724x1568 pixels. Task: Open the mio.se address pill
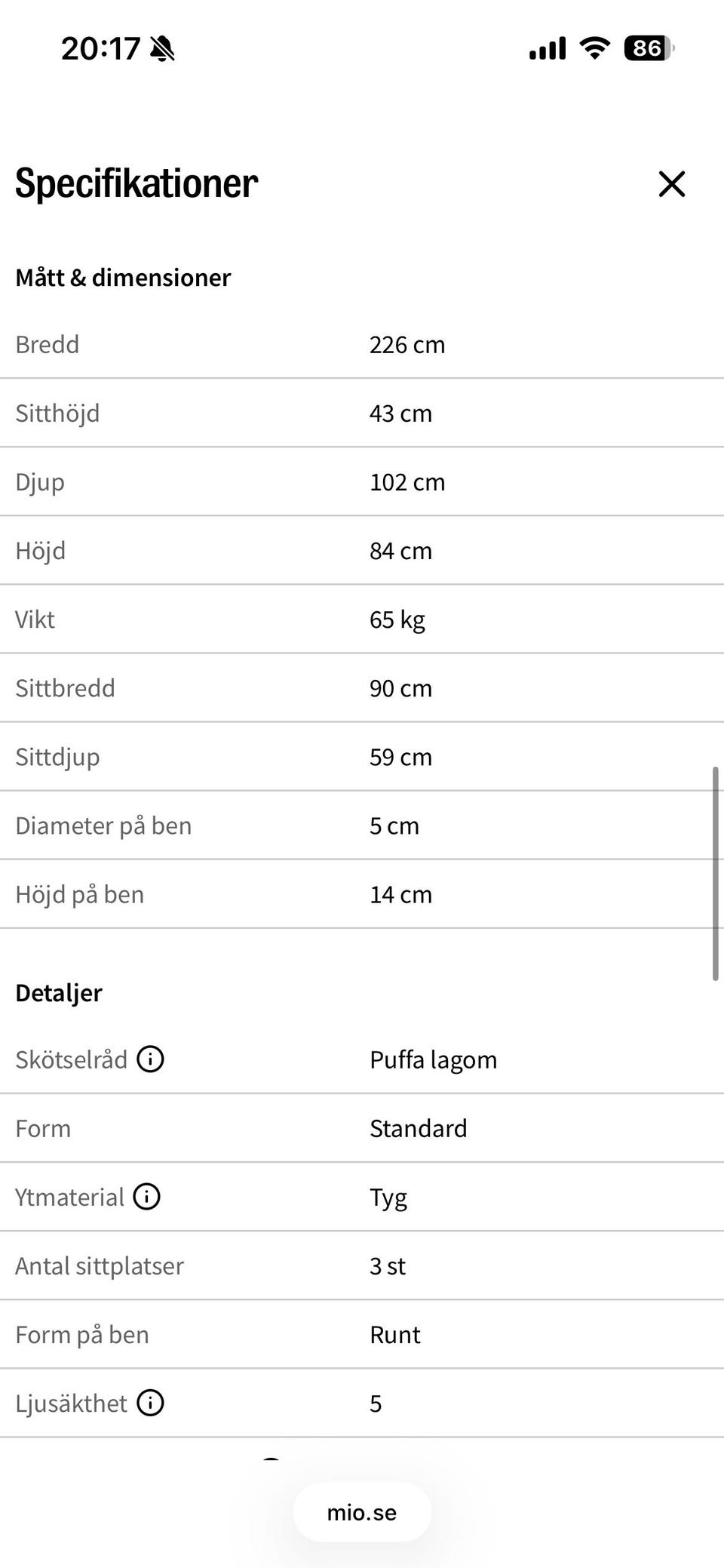[362, 1512]
